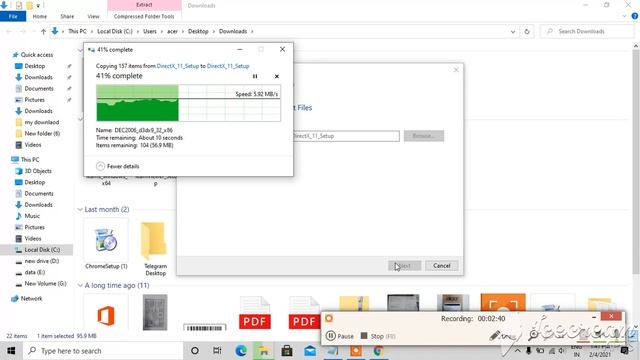Select Local Disk (C:) in sidebar

pos(42,249)
